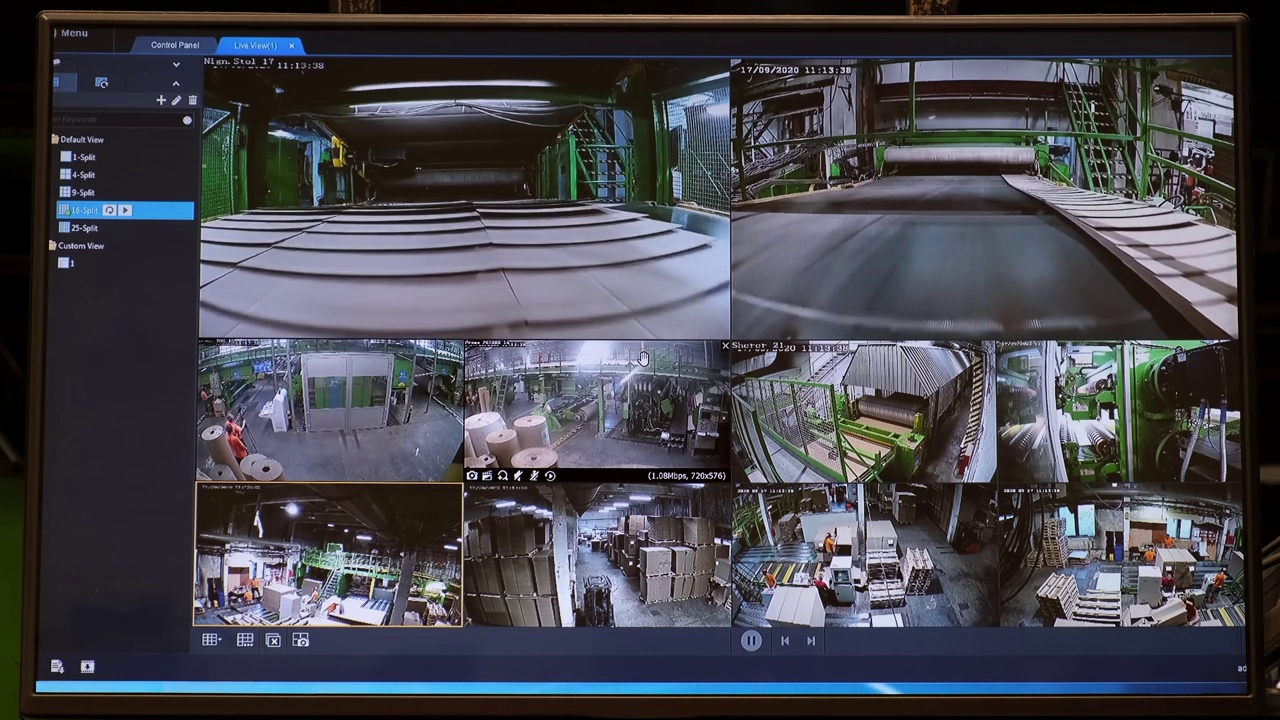Select the green machinery feed with ladder
The width and height of the screenshot is (1280, 720).
(x=1118, y=411)
